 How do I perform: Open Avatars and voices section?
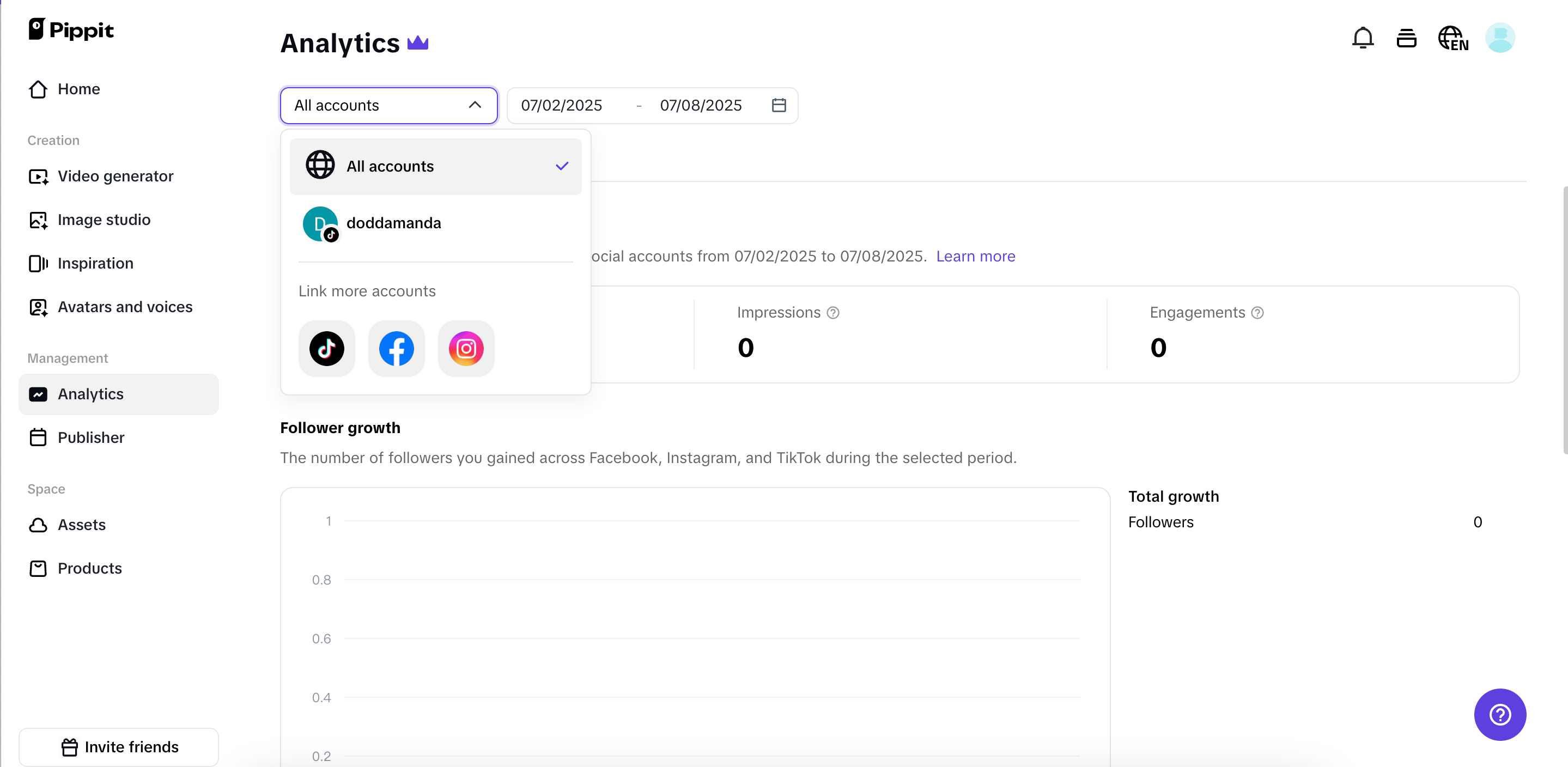click(x=125, y=307)
